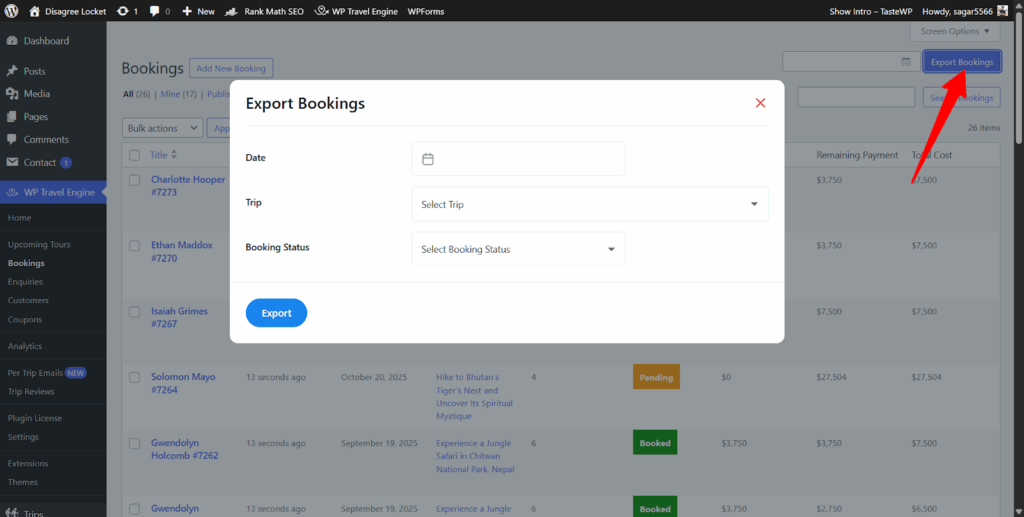The height and width of the screenshot is (517, 1024).
Task: Click the WordPress logo in admin bar
Action: pyautogui.click(x=12, y=11)
